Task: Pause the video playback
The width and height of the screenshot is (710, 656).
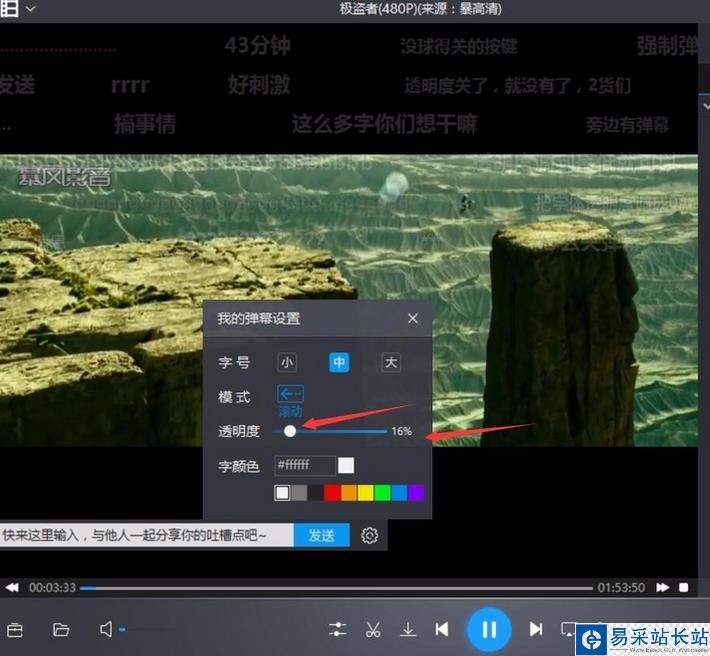Action: (489, 629)
